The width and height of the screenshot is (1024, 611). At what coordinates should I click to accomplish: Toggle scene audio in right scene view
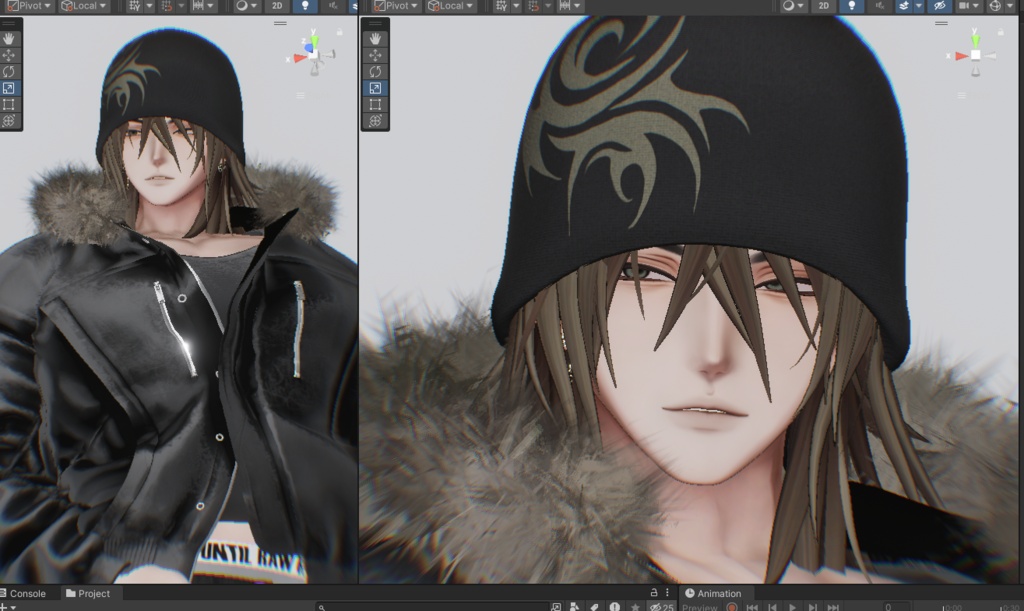[x=880, y=6]
